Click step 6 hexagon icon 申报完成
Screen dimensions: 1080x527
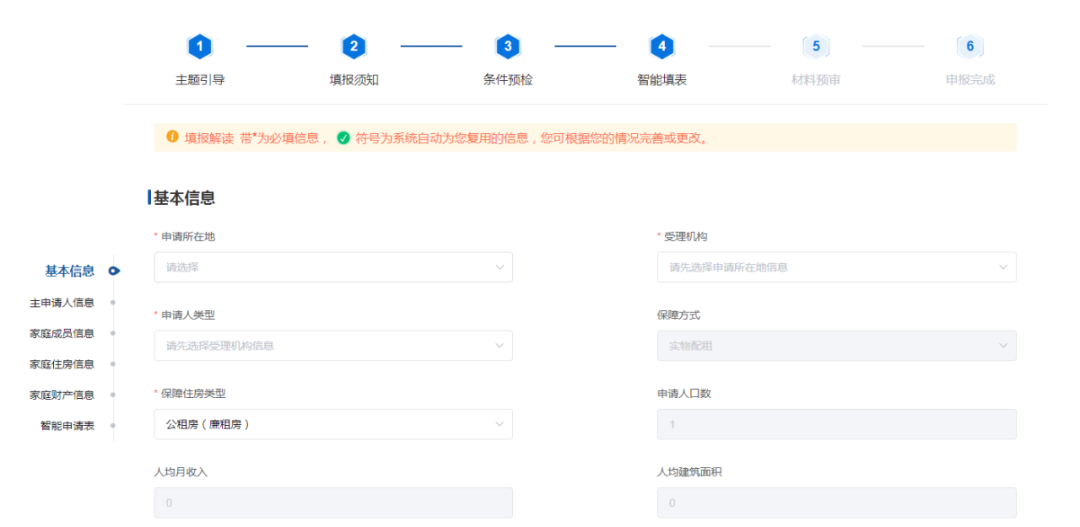click(x=970, y=47)
